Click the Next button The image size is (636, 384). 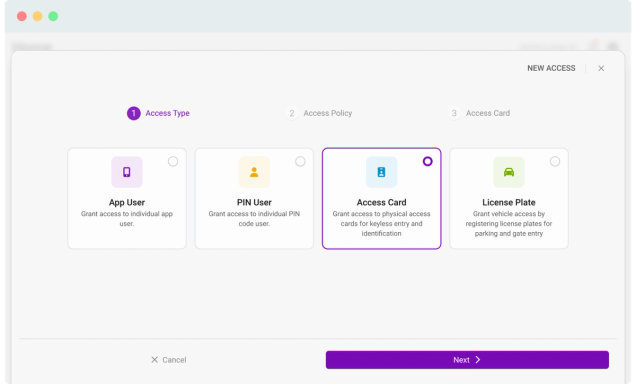467,360
